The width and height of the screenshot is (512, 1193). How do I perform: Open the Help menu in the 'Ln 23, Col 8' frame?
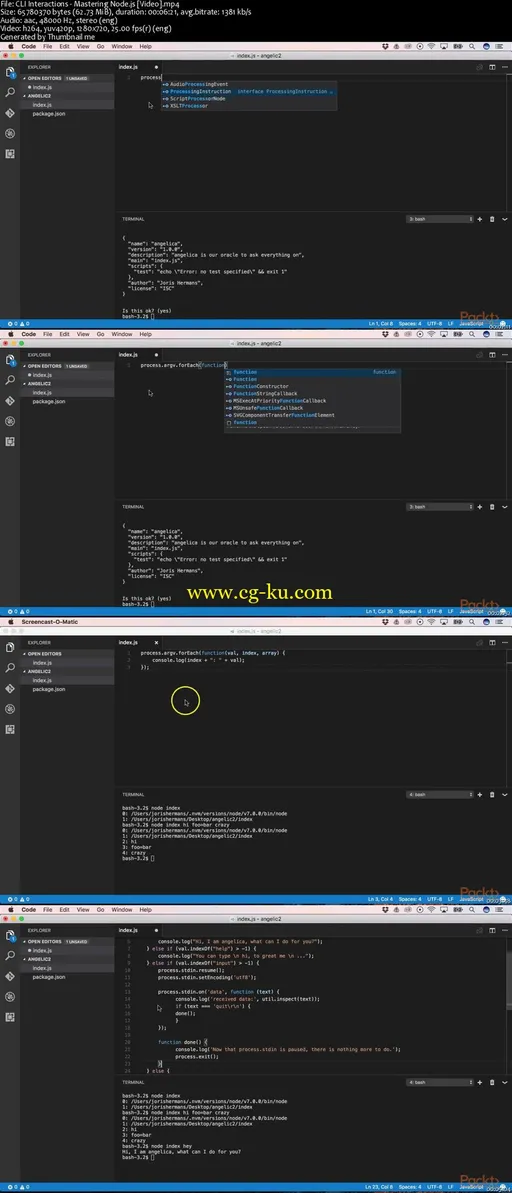tap(145, 910)
